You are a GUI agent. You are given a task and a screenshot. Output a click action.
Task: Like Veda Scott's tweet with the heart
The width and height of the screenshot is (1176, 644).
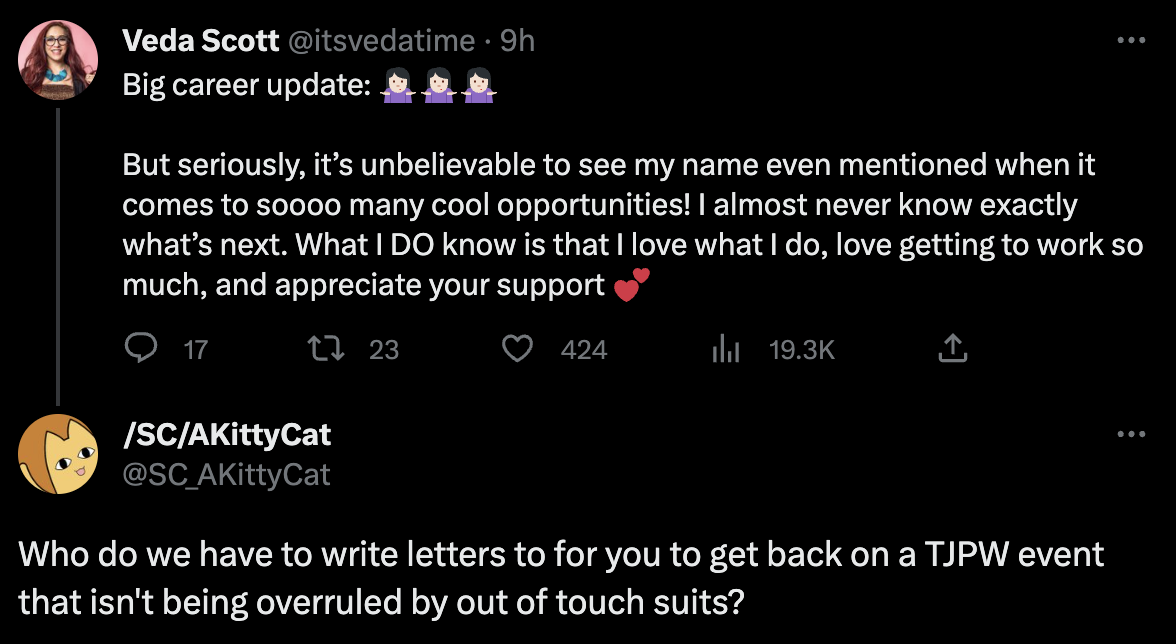[516, 348]
